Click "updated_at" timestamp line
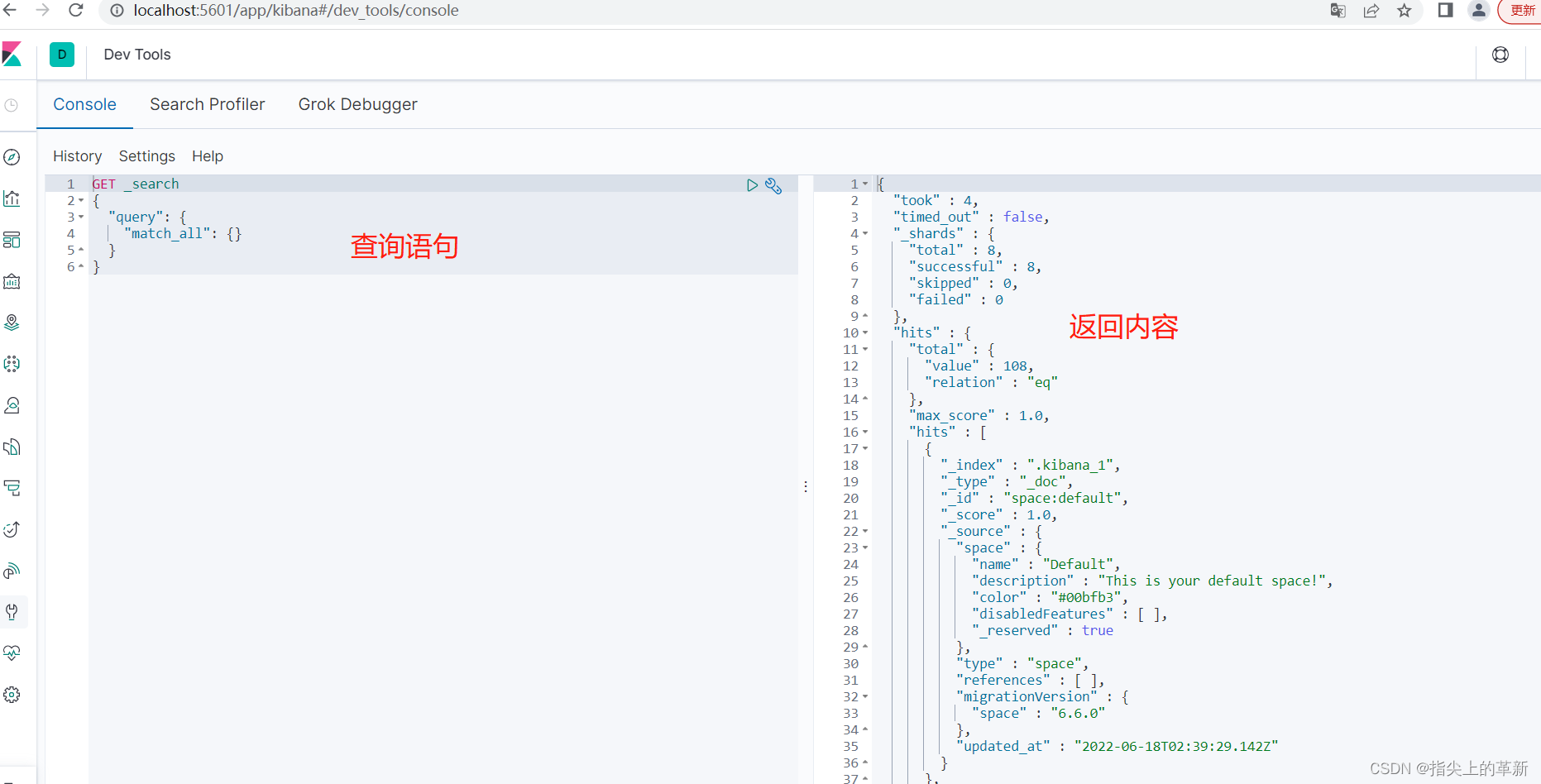This screenshot has height=784, width=1541. [x=1117, y=746]
